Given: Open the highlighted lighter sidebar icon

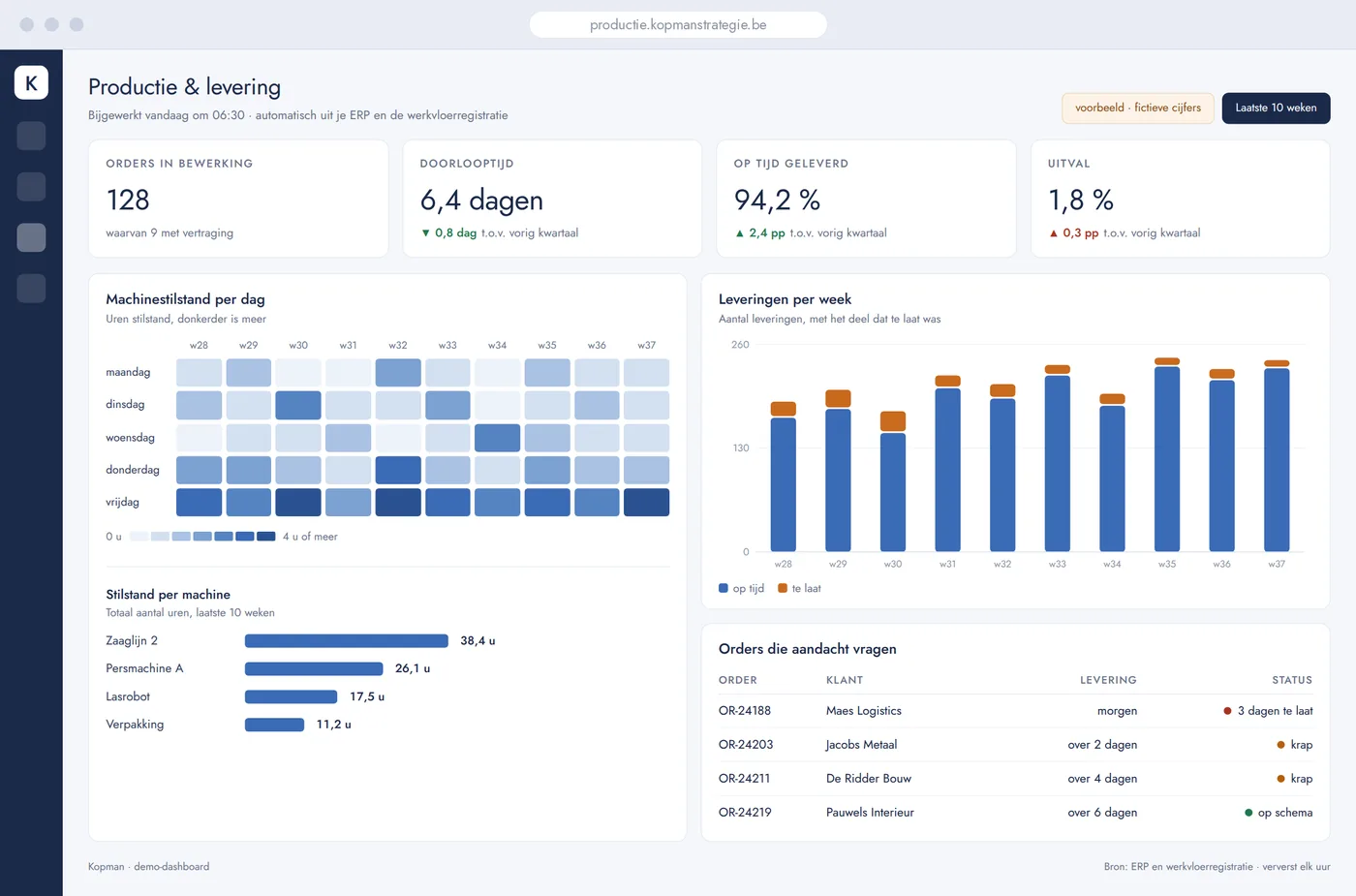Looking at the screenshot, I should pos(31,237).
